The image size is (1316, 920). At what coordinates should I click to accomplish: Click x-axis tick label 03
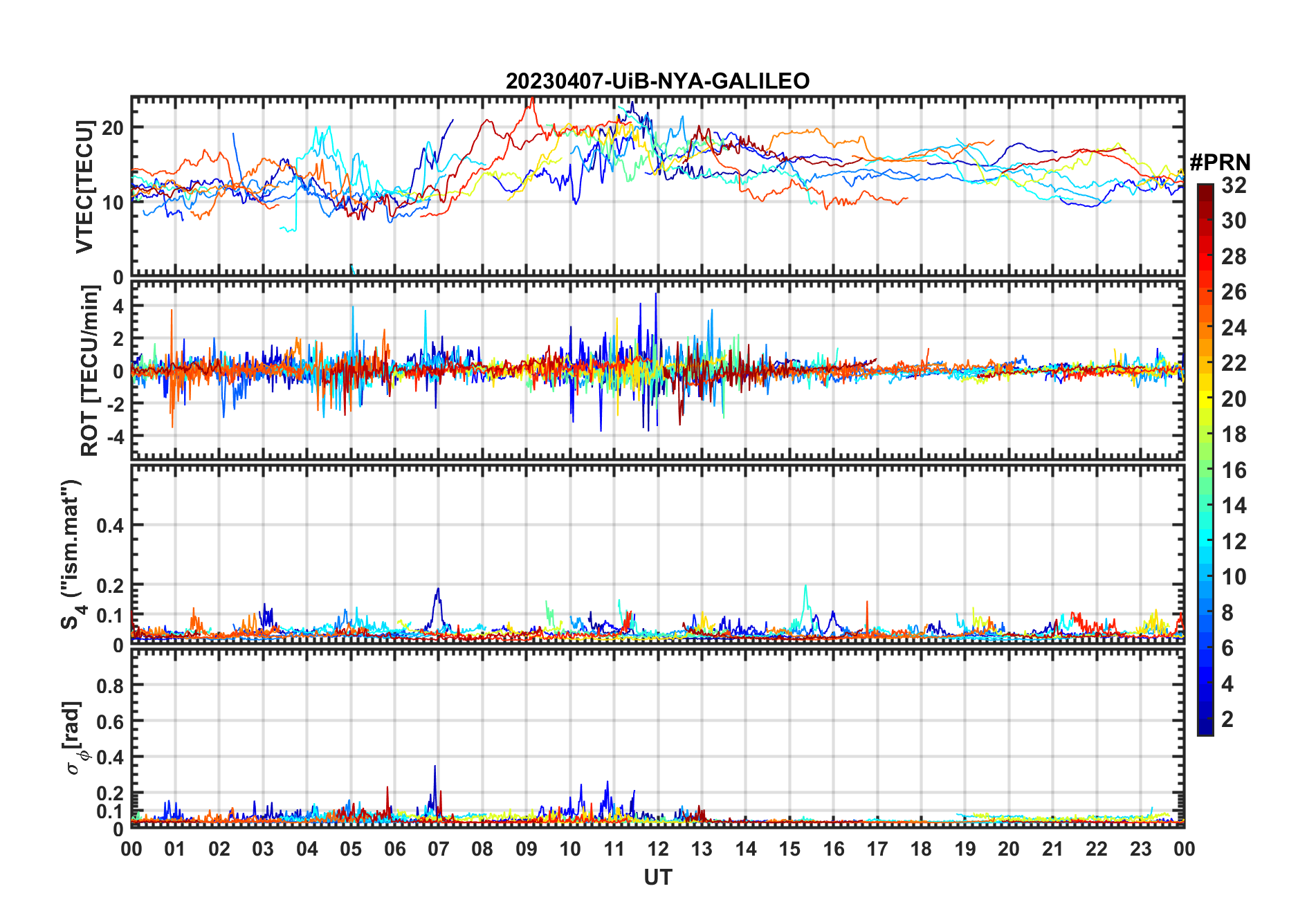263,849
